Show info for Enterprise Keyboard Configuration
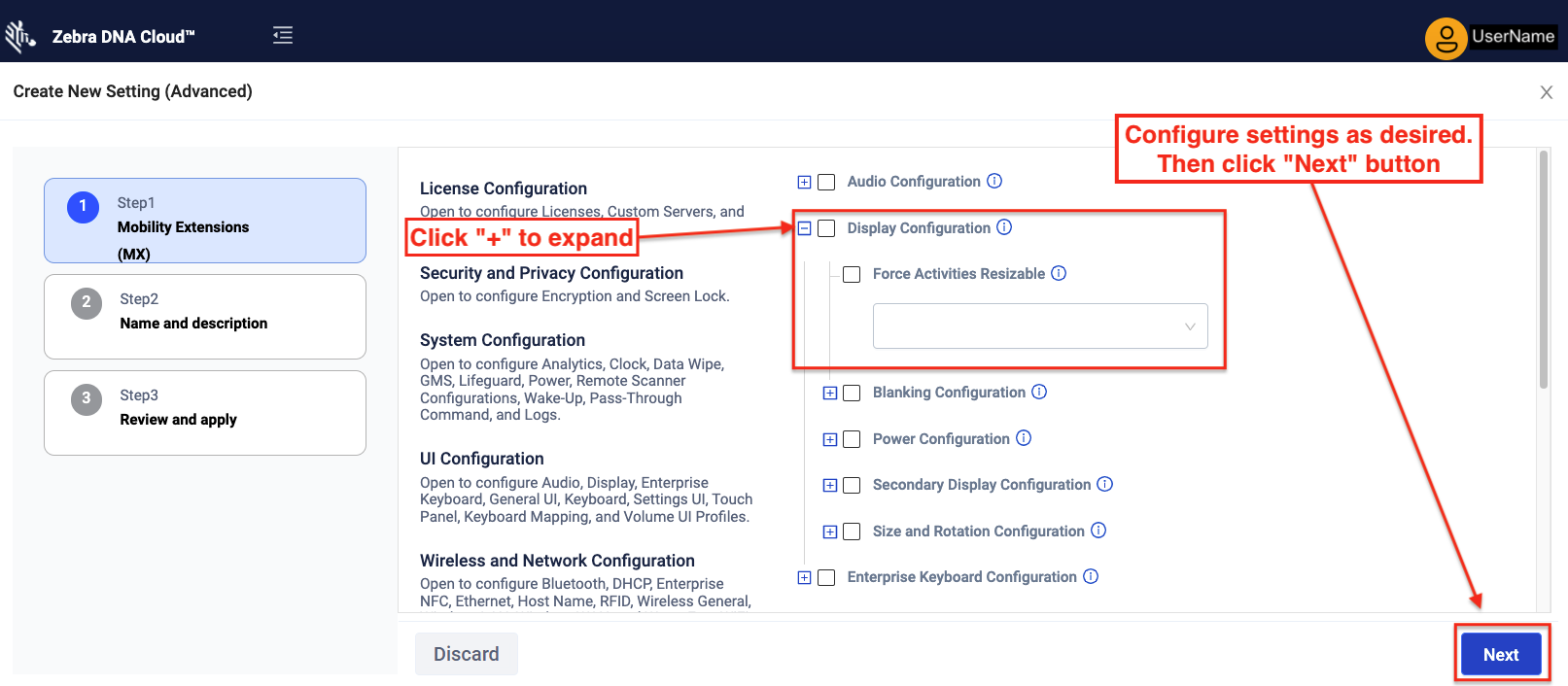Screen dimensions: 1568x686 (1091, 576)
